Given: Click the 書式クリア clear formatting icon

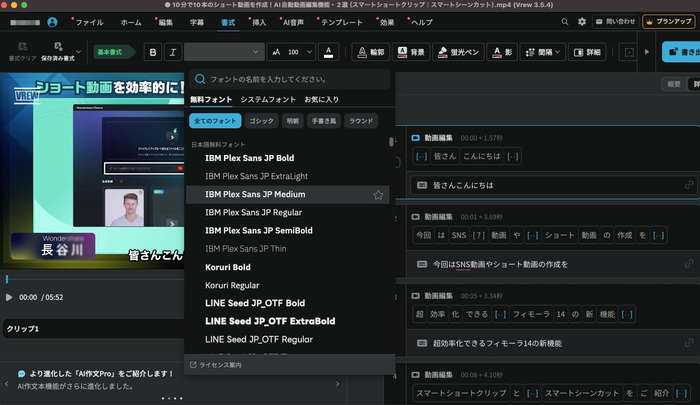Looking at the screenshot, I should (x=23, y=52).
